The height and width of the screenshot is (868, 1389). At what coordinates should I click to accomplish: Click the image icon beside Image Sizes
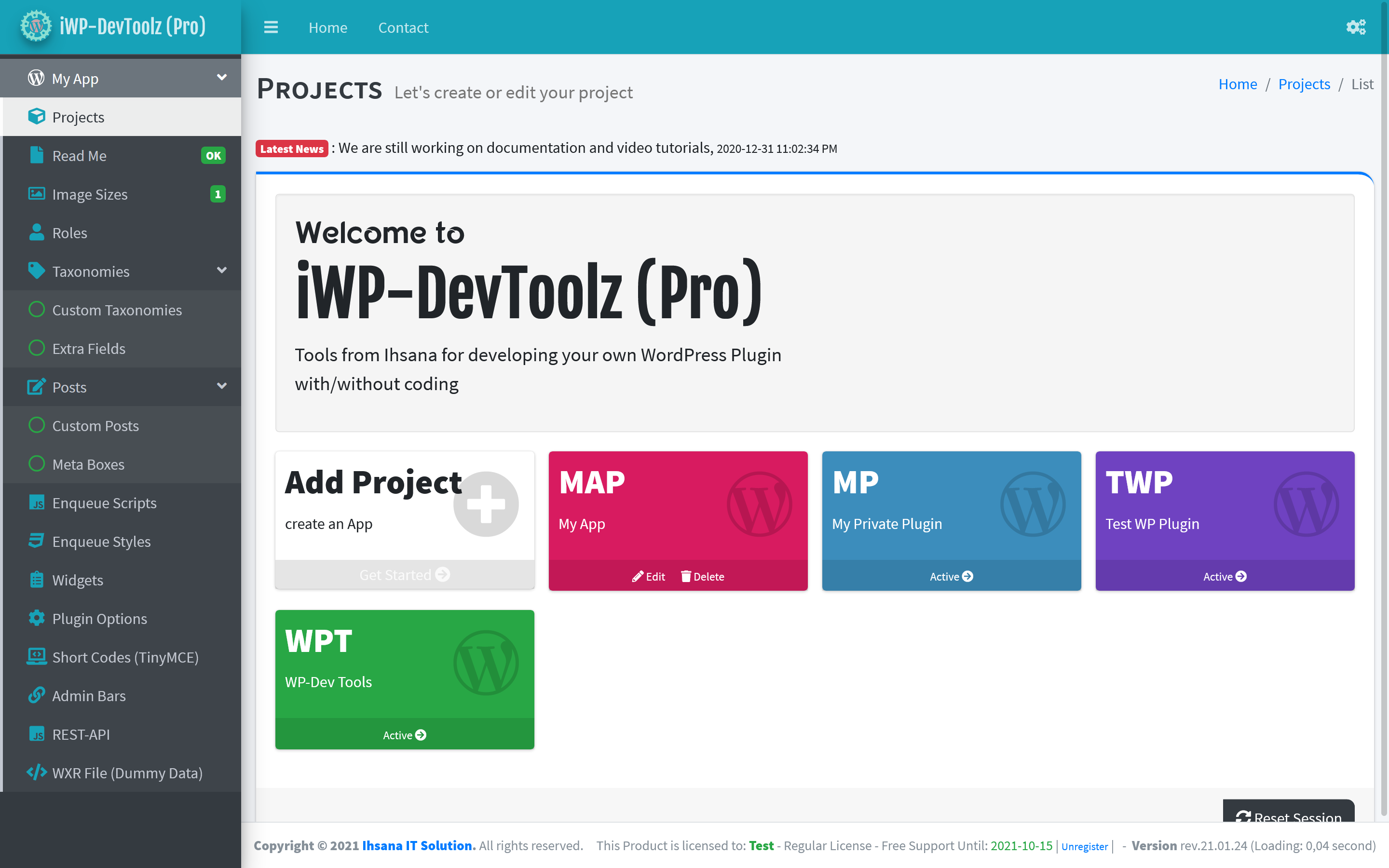36,193
